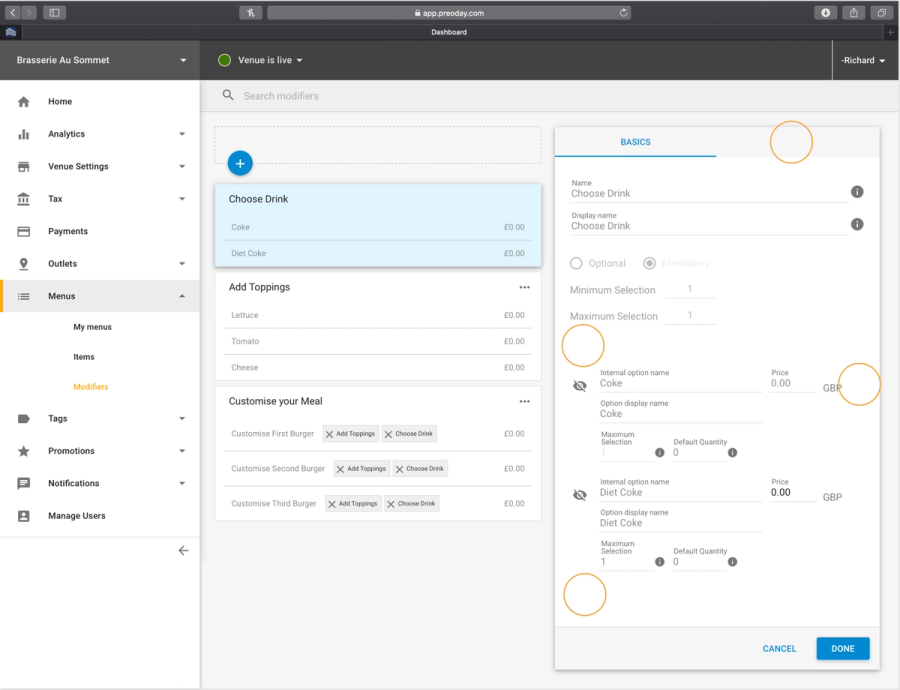Open the Modifiers submenu item
Viewport: 900px width, 690px height.
pos(91,387)
